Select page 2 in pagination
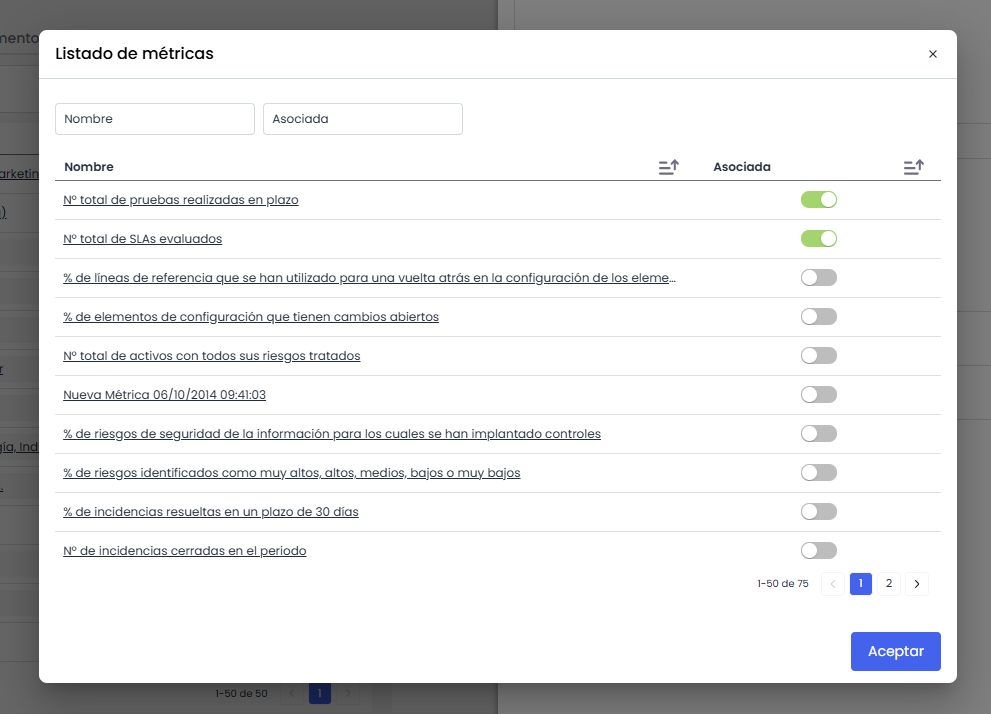 [x=888, y=584]
